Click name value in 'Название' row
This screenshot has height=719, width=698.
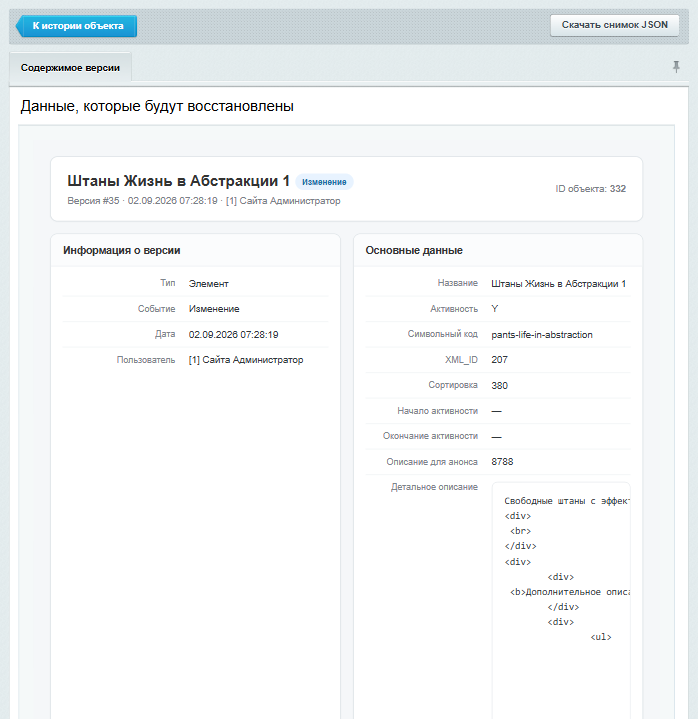(x=559, y=284)
